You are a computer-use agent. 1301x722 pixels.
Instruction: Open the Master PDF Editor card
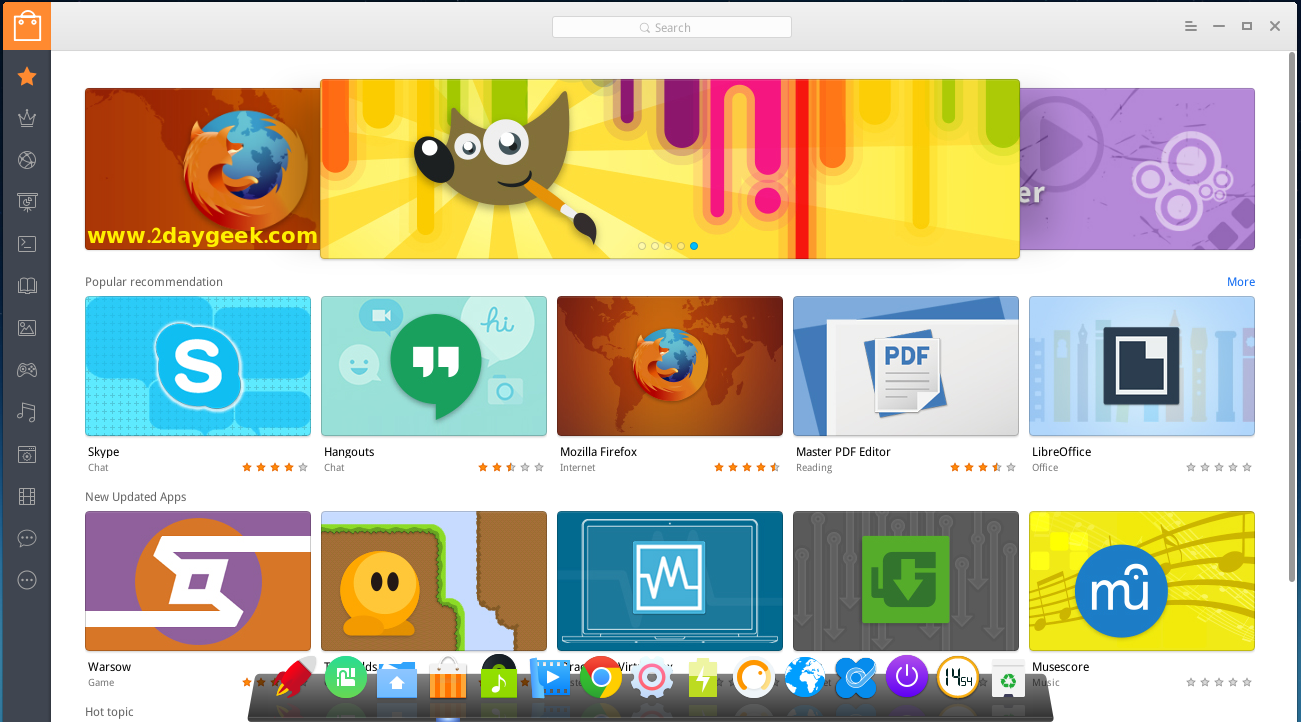pyautogui.click(x=906, y=366)
